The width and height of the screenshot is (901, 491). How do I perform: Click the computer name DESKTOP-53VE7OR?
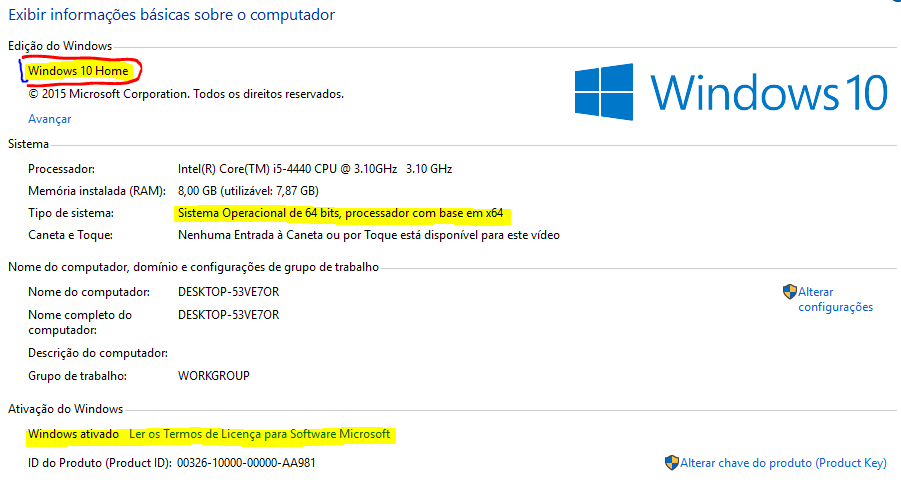pos(229,292)
